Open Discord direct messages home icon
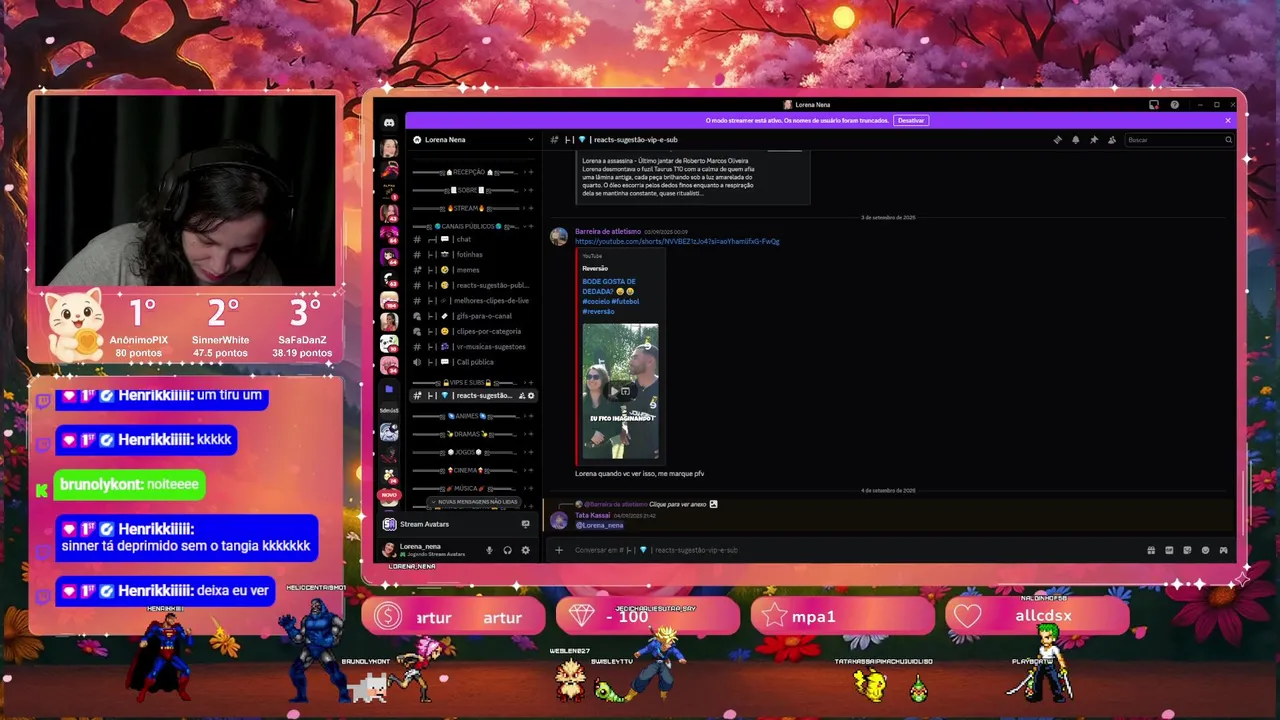This screenshot has width=1280, height=720. (389, 122)
